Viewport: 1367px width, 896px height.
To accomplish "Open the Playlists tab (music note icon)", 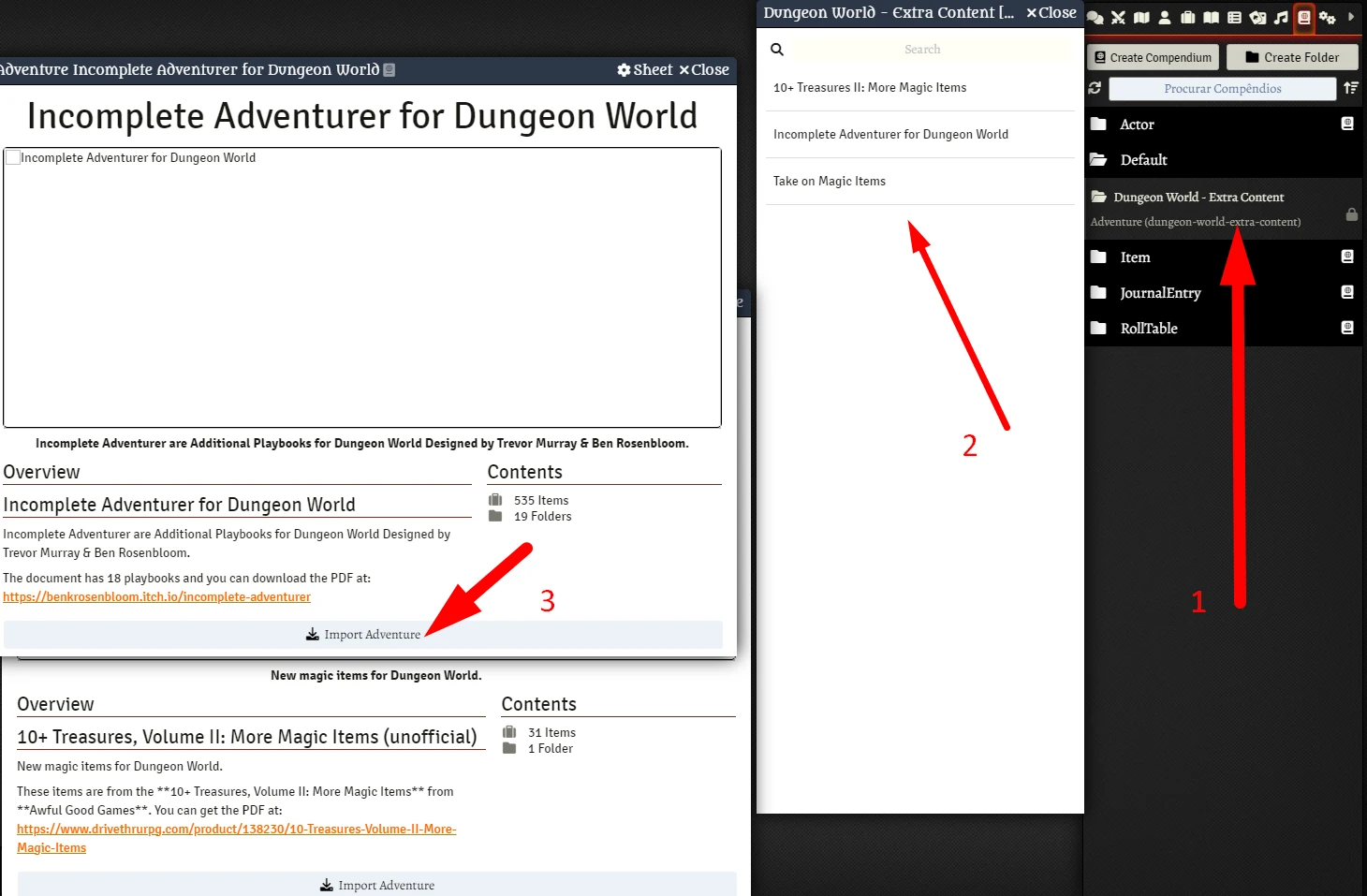I will (x=1281, y=17).
